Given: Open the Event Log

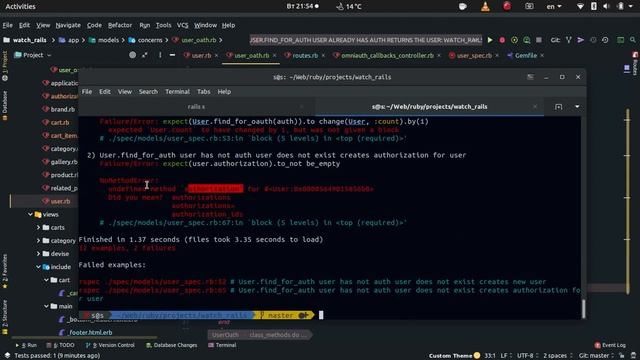Looking at the screenshot, I should click(x=610, y=345).
